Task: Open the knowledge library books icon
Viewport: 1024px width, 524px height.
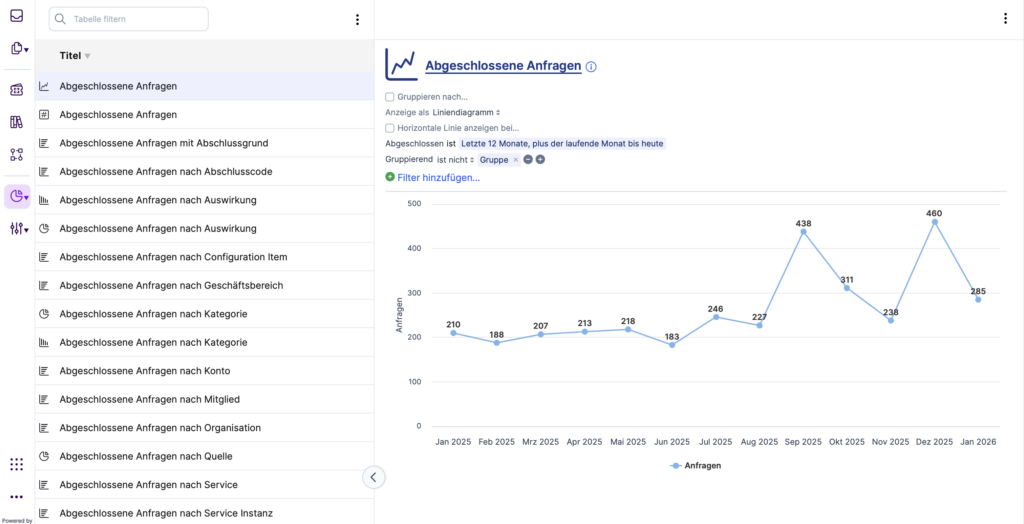Action: (16, 122)
